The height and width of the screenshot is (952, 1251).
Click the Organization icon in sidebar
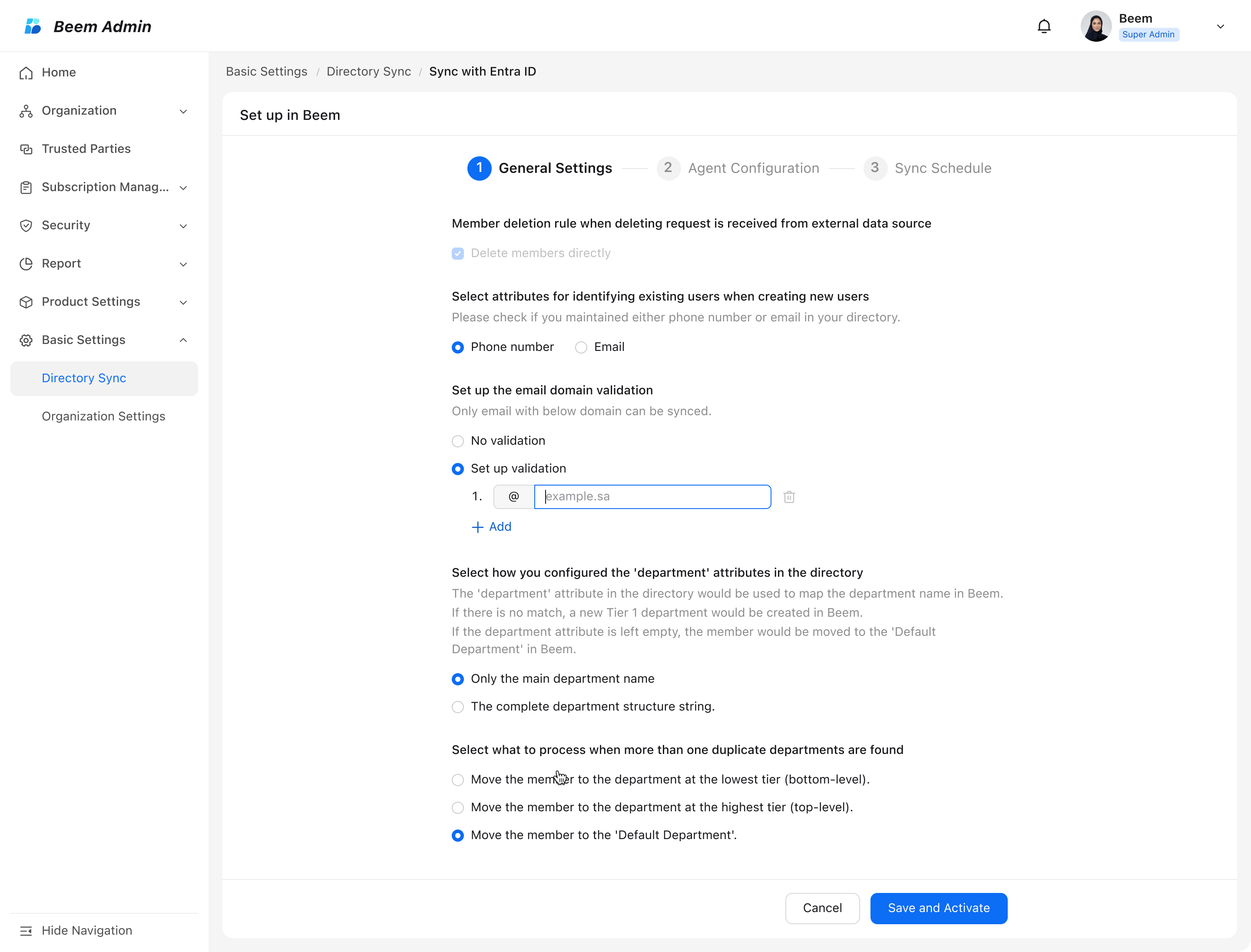coord(26,111)
